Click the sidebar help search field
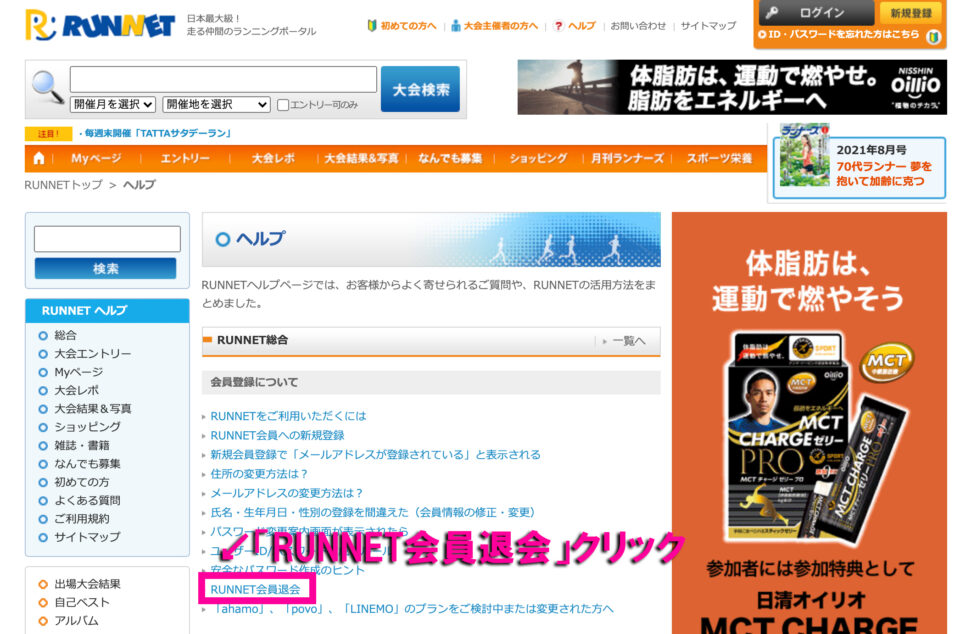 click(107, 239)
